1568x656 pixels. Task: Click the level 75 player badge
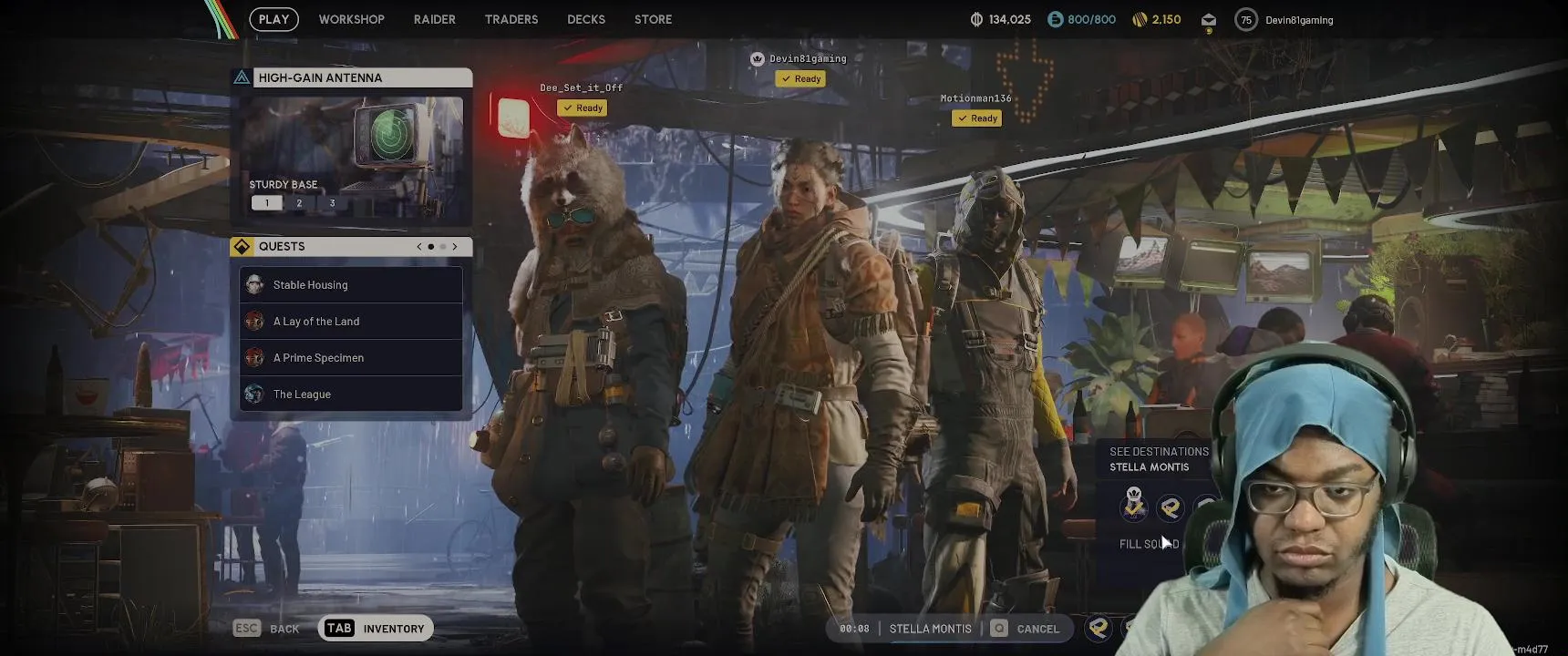[x=1246, y=20]
